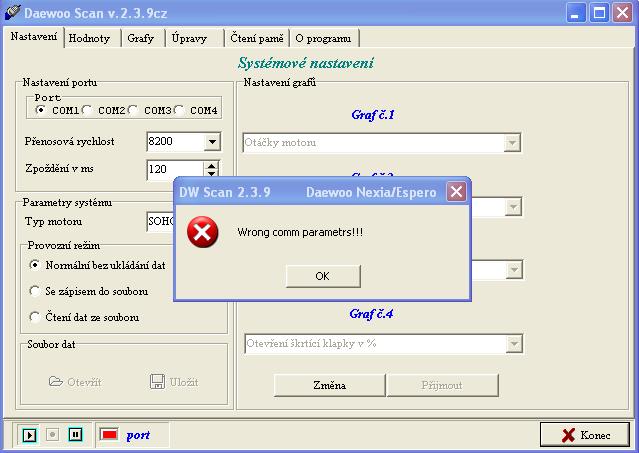Image resolution: width=639 pixels, height=453 pixels.
Task: Click the Přenosová rychlost 8200 value field
Action: (x=175, y=141)
